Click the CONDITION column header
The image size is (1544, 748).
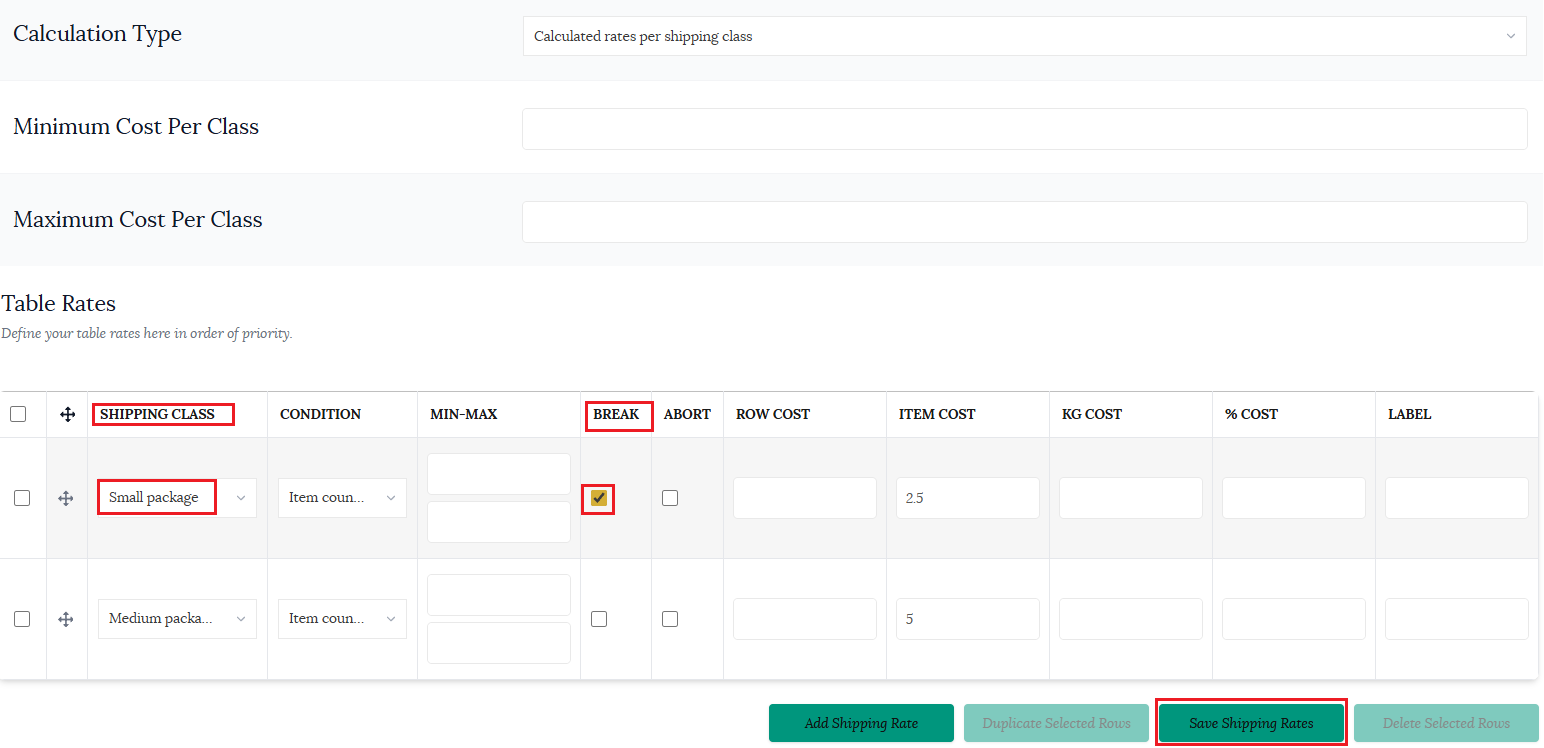320,414
